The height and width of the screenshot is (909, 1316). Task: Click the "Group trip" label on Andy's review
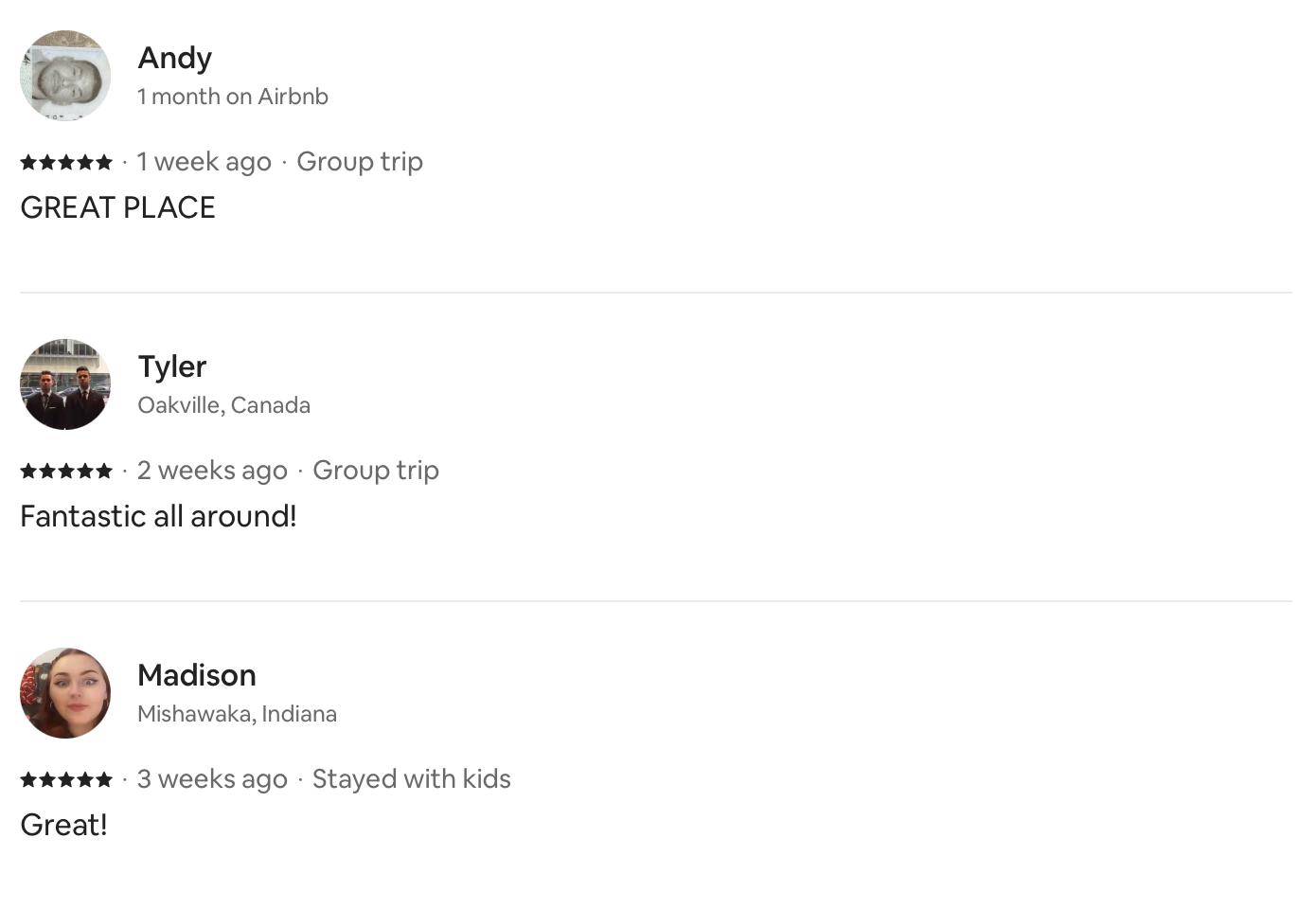(x=360, y=162)
